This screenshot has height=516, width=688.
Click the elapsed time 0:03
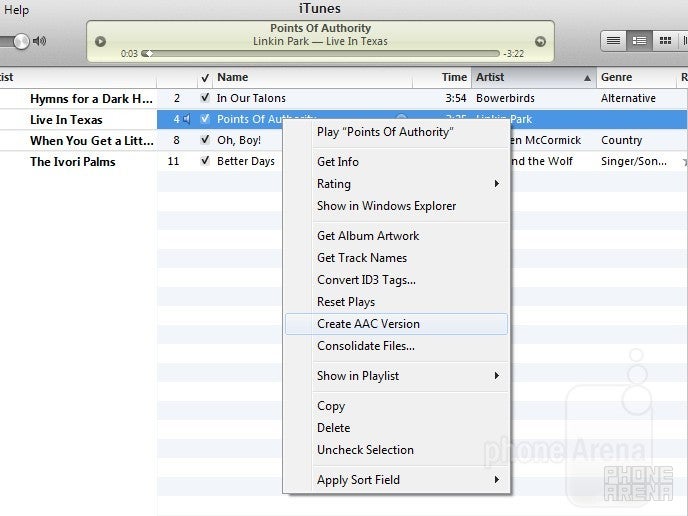(x=129, y=54)
